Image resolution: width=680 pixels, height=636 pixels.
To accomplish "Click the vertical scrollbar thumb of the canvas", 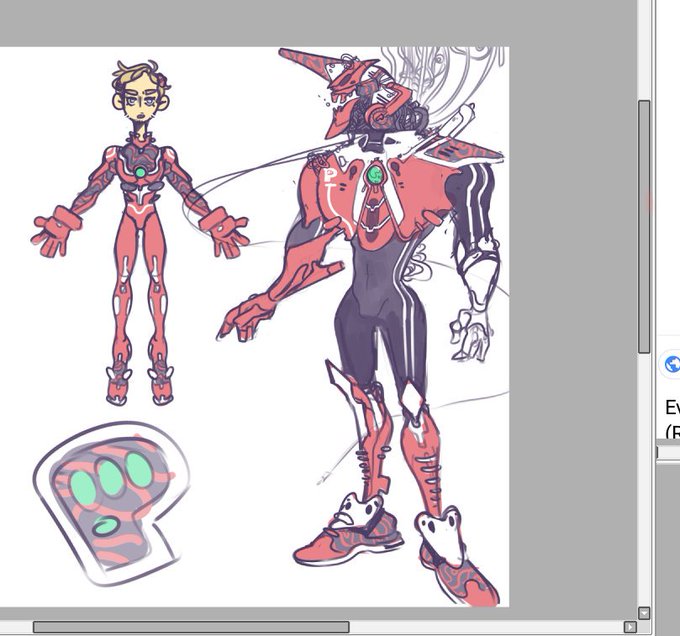I will tap(644, 227).
